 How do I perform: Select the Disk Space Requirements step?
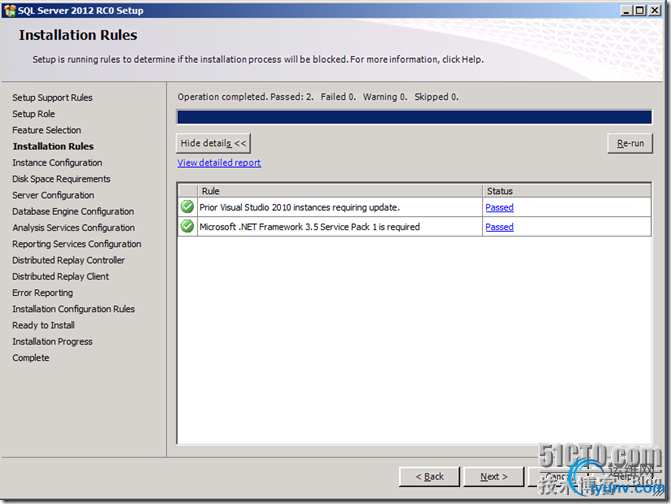coord(61,179)
